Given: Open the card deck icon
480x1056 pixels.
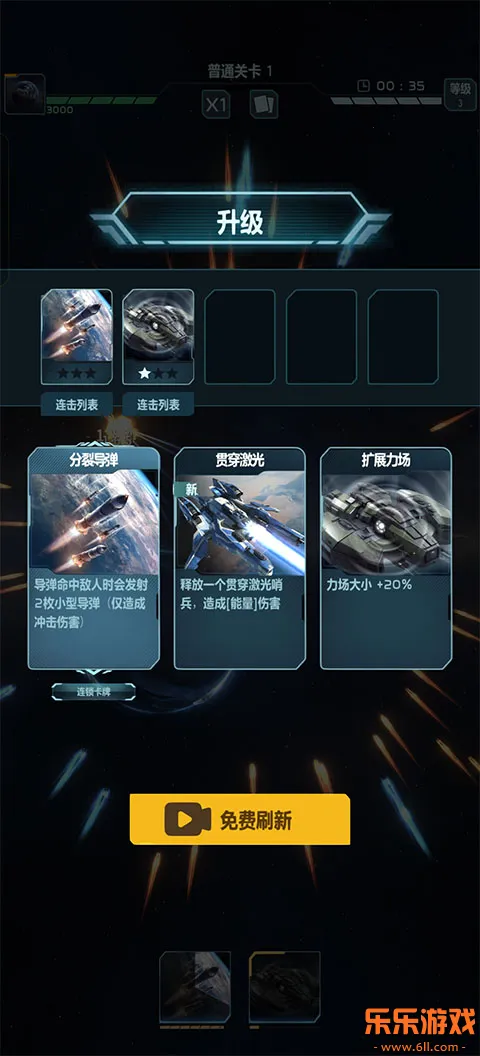Looking at the screenshot, I should tap(264, 104).
